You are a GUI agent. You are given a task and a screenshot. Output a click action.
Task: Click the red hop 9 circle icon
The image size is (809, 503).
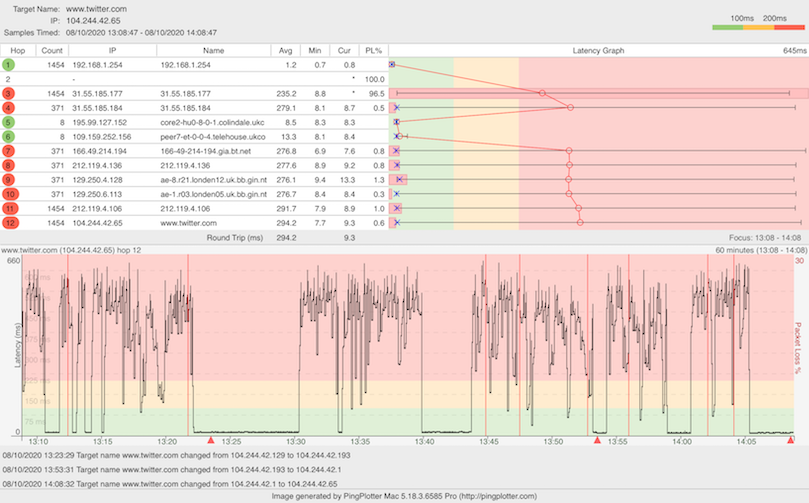click(x=8, y=179)
